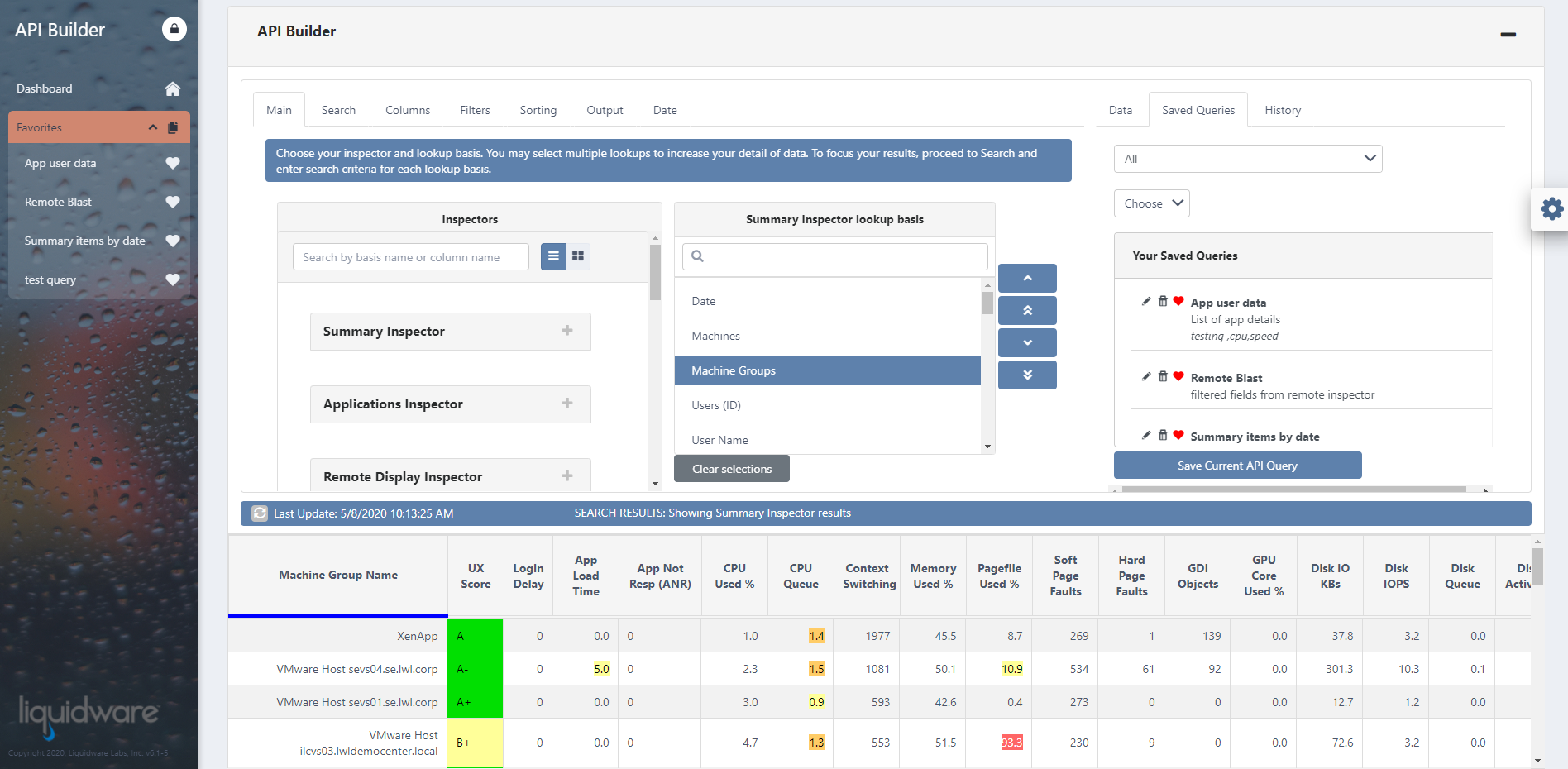
Task: Delete Summary items by date saved query
Action: (x=1163, y=435)
